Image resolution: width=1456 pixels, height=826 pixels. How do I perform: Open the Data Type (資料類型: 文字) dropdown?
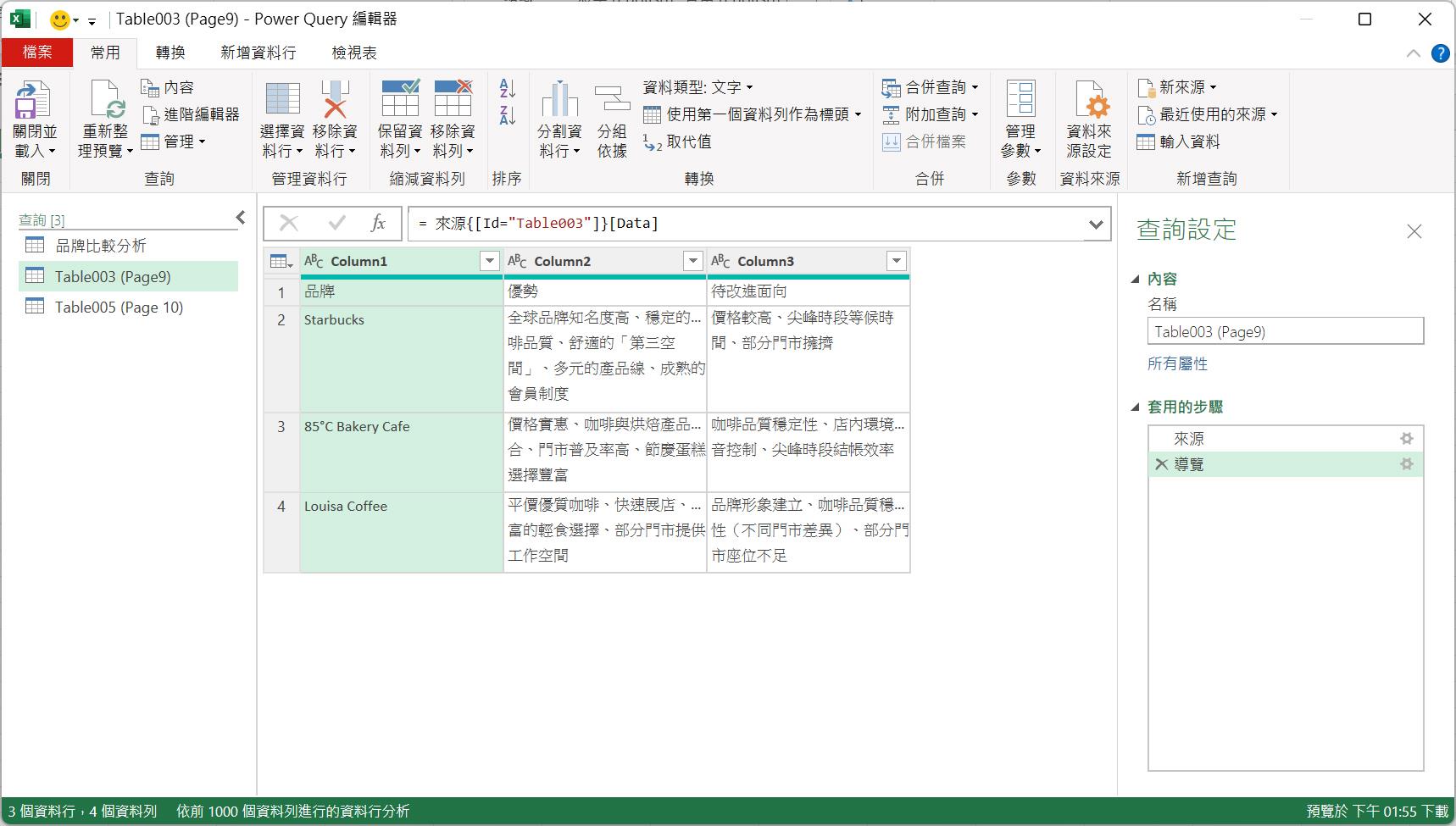pyautogui.click(x=697, y=87)
